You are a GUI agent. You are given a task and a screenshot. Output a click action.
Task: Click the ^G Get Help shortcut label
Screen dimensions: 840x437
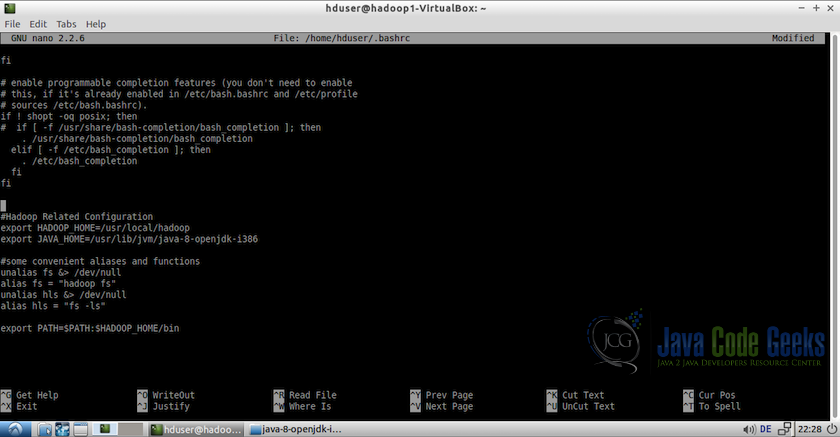coord(29,395)
